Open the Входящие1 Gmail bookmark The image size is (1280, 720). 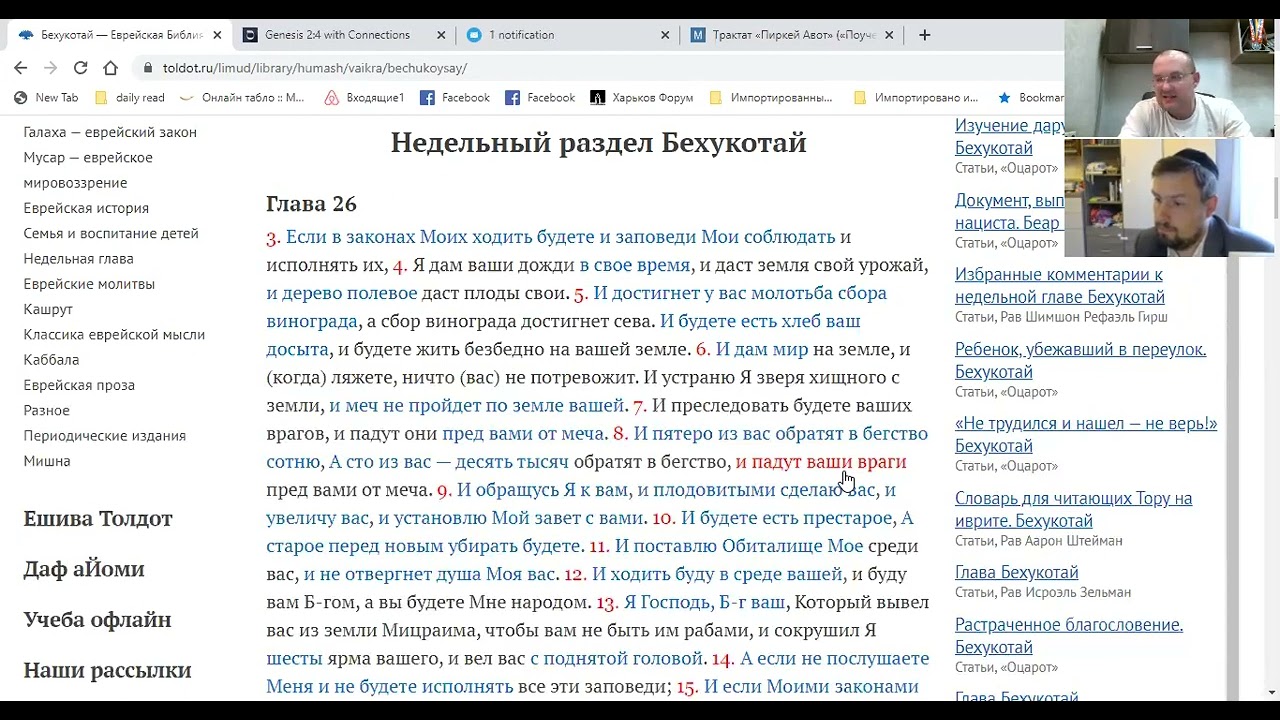tap(365, 98)
